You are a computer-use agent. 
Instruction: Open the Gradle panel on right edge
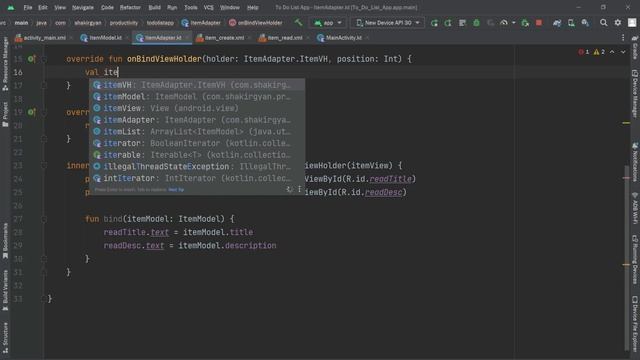pyautogui.click(x=635, y=48)
